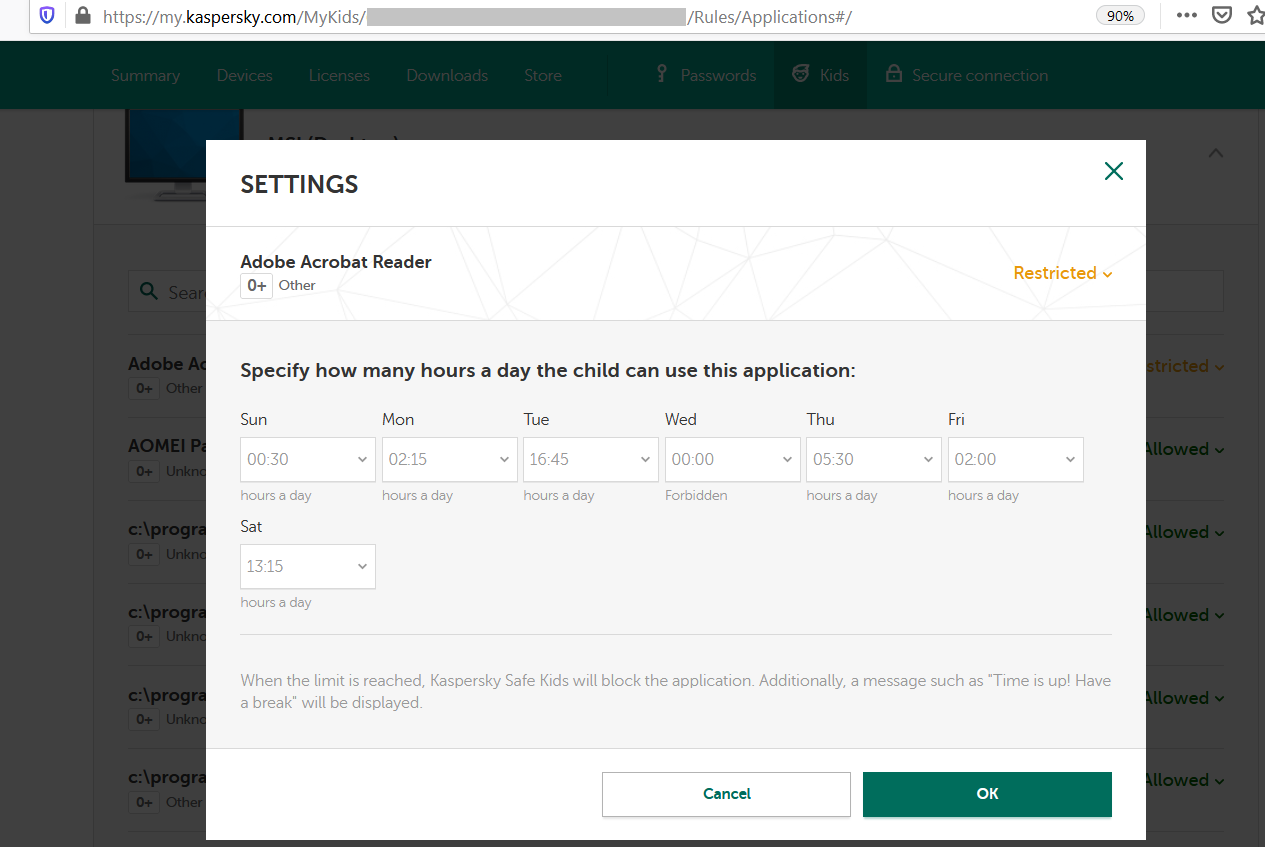Close the Settings dialog with the X
Screen dimensions: 1265x847
(x=1113, y=171)
